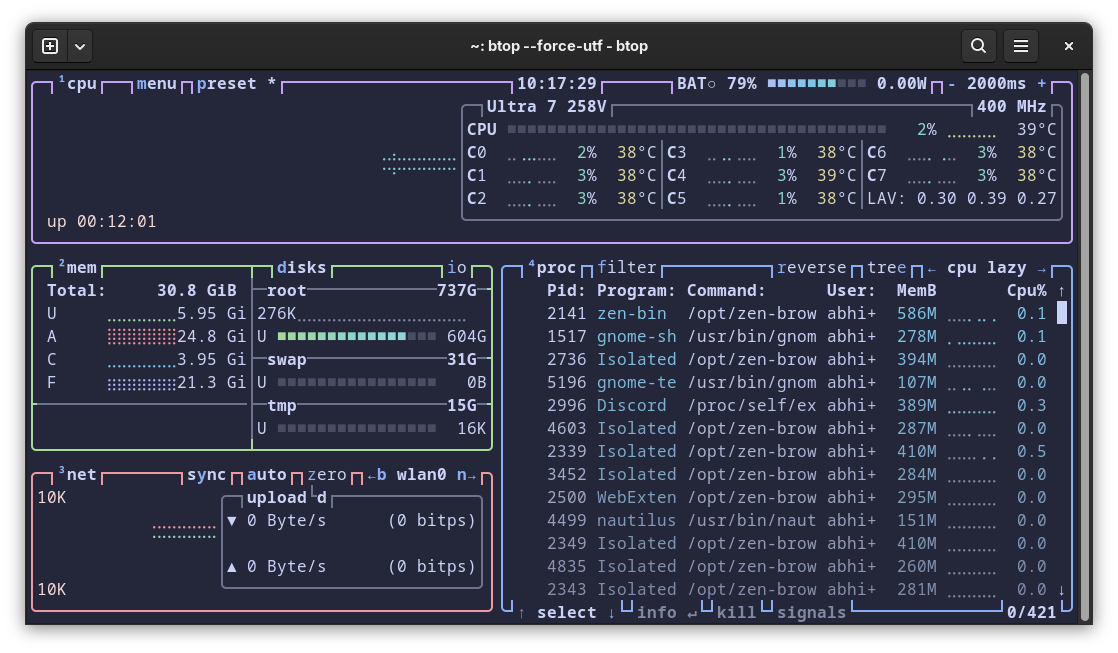This screenshot has width=1118, height=653.
Task: Enable tree view for processes
Action: tap(886, 267)
